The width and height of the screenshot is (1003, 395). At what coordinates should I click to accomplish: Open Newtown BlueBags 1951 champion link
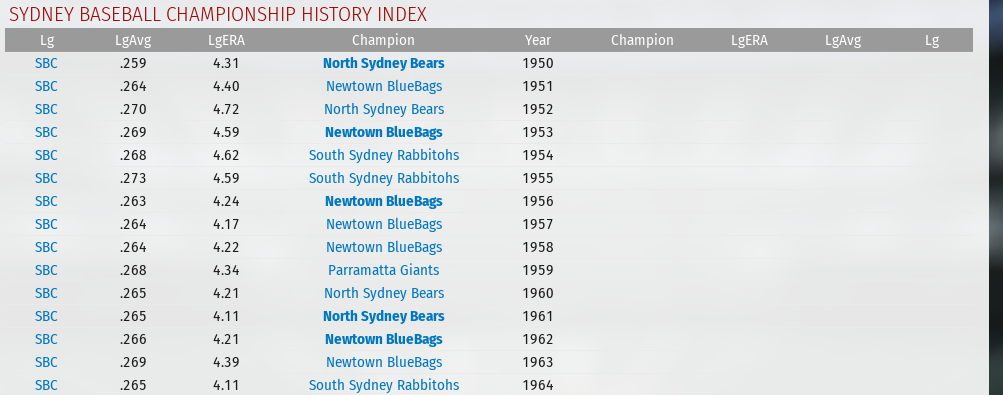pyautogui.click(x=384, y=86)
